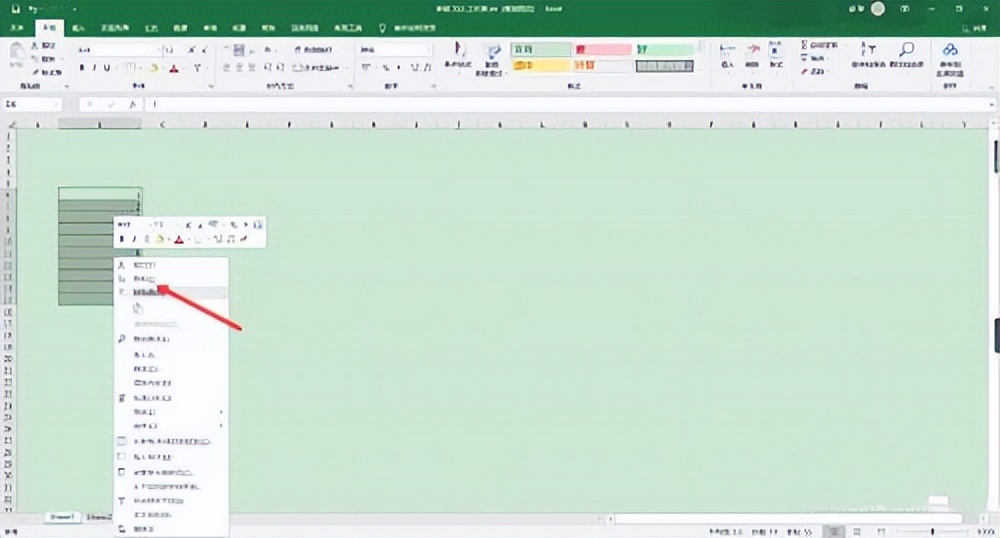Toggle Bold in the ribbon font group
The image size is (1000, 538).
point(82,68)
